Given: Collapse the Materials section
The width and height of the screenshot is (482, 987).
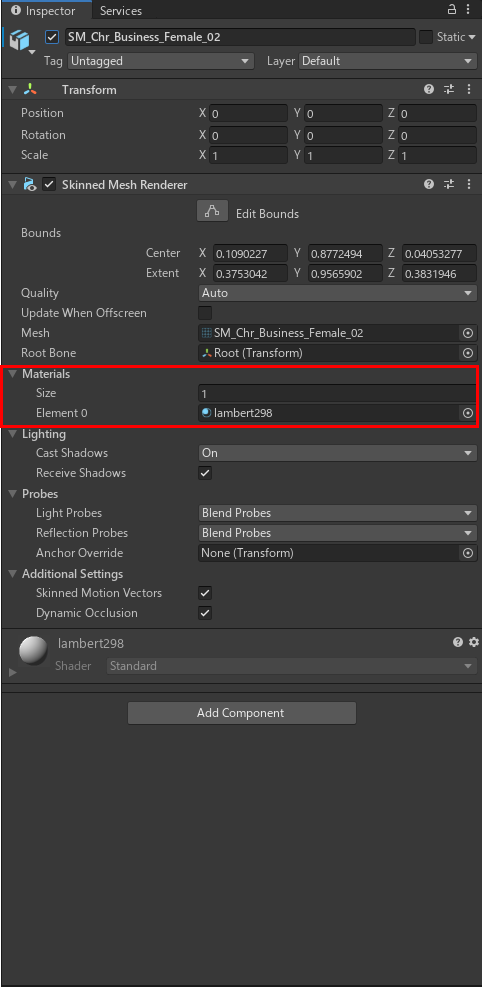Looking at the screenshot, I should click(13, 373).
